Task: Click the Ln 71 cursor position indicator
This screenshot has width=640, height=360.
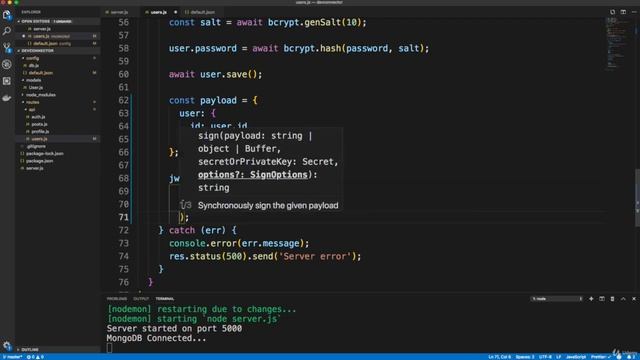Action: [x=500, y=357]
